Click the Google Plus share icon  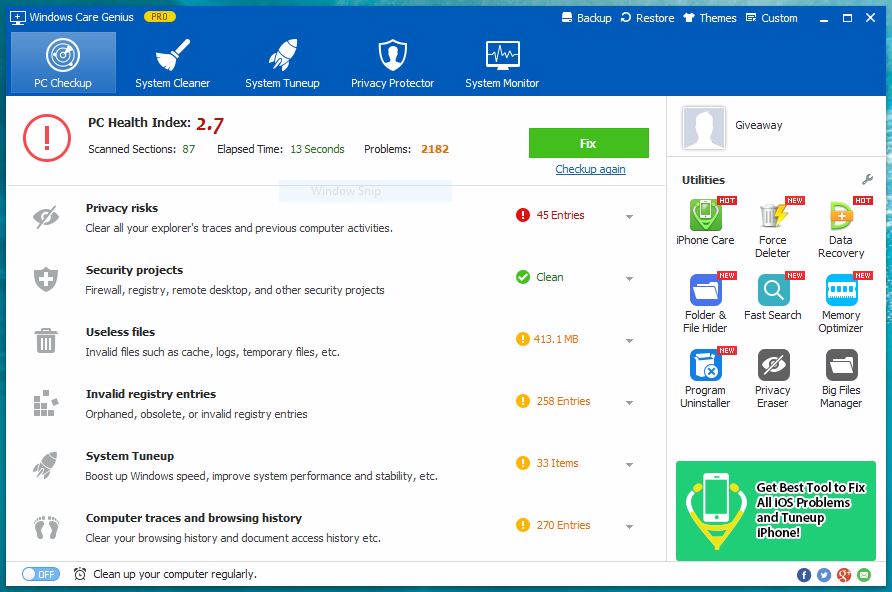pos(844,575)
